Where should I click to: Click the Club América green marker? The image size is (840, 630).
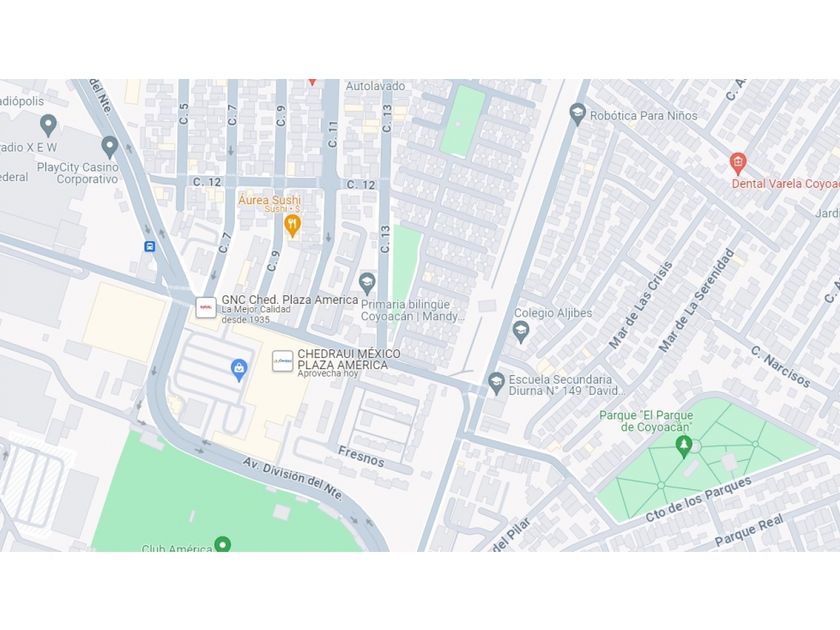click(222, 544)
